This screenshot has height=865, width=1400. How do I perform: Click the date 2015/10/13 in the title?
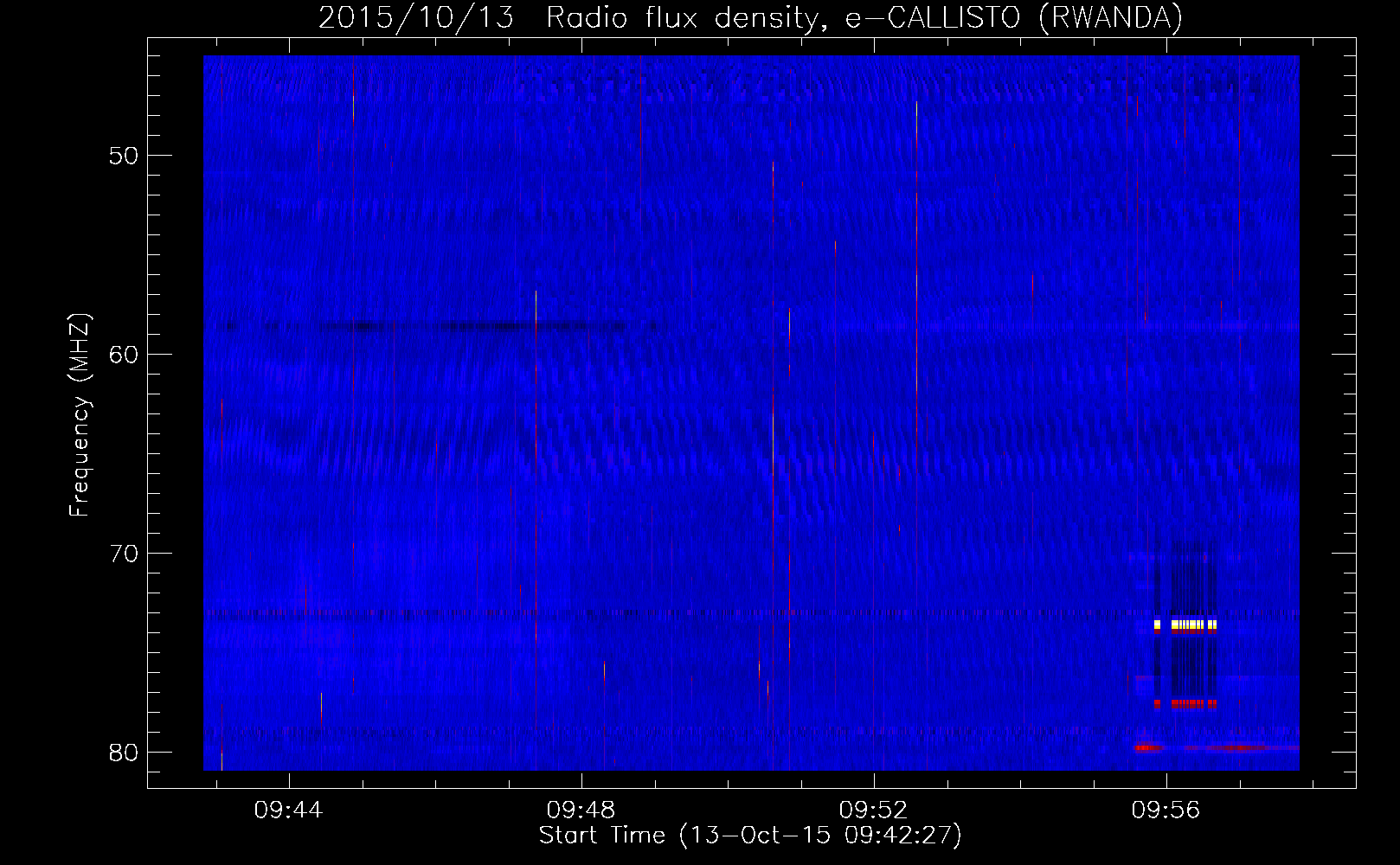tap(416, 17)
